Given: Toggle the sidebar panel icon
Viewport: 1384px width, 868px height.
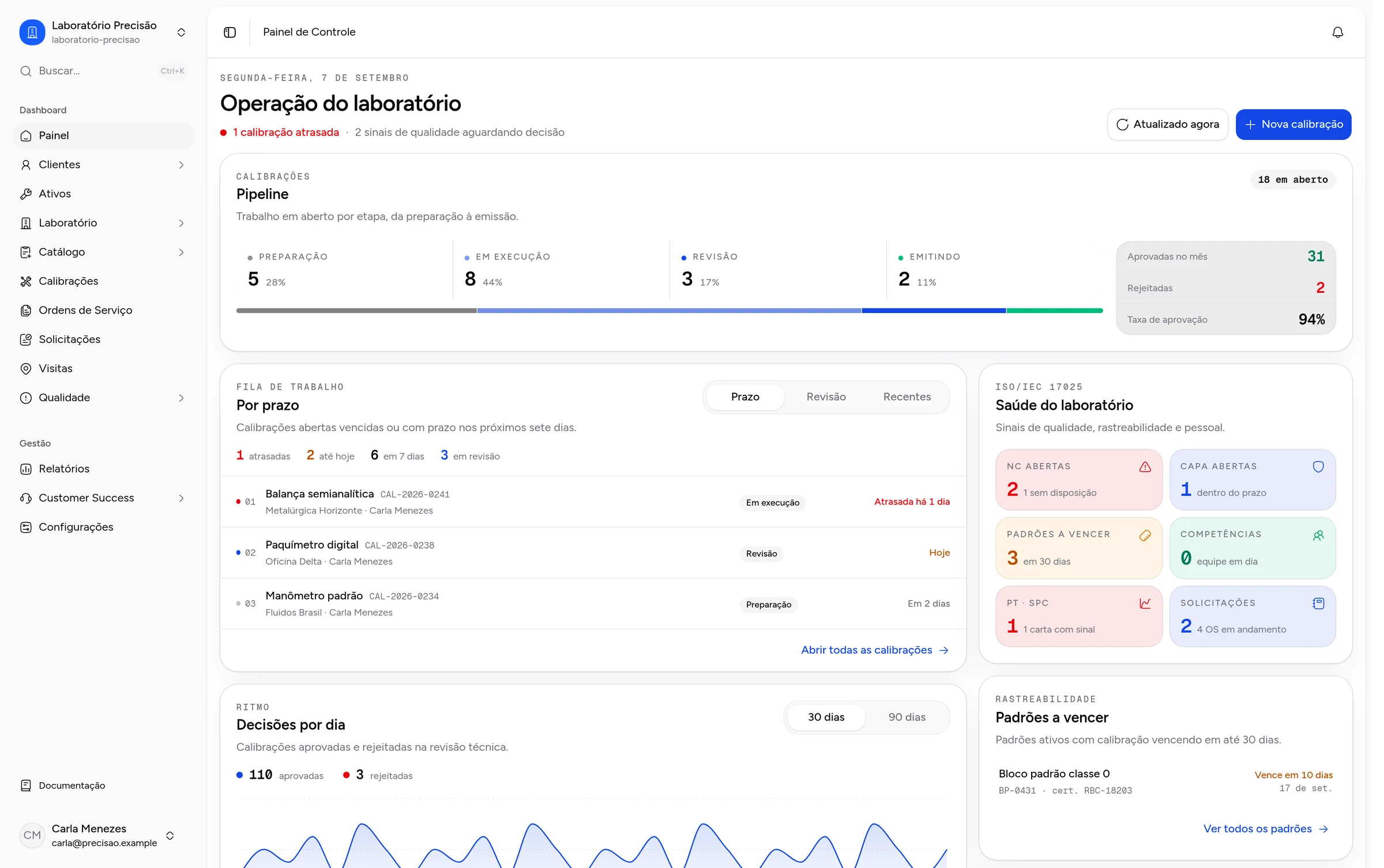Looking at the screenshot, I should [230, 32].
